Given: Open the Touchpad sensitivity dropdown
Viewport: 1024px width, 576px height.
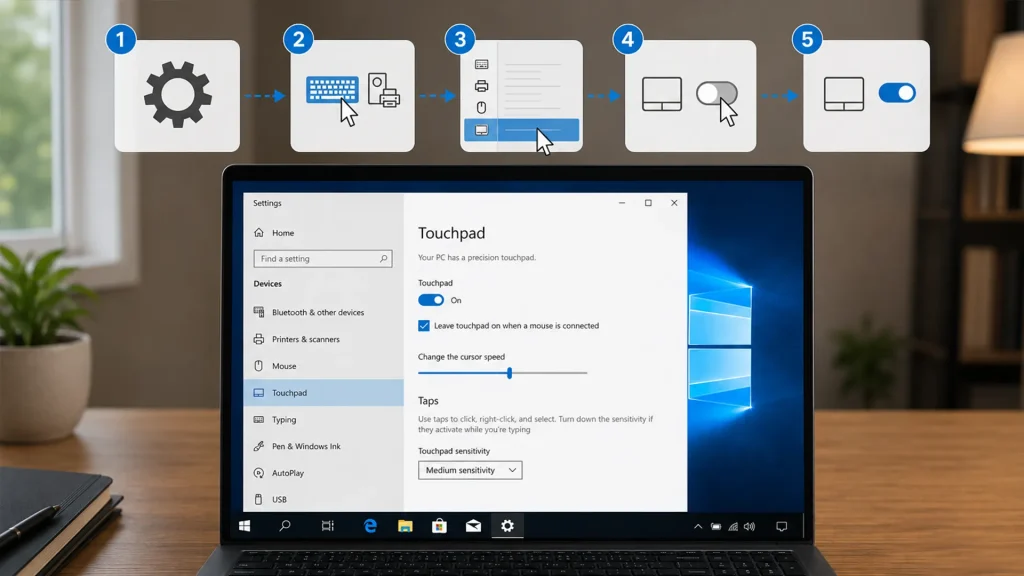Looking at the screenshot, I should [470, 470].
